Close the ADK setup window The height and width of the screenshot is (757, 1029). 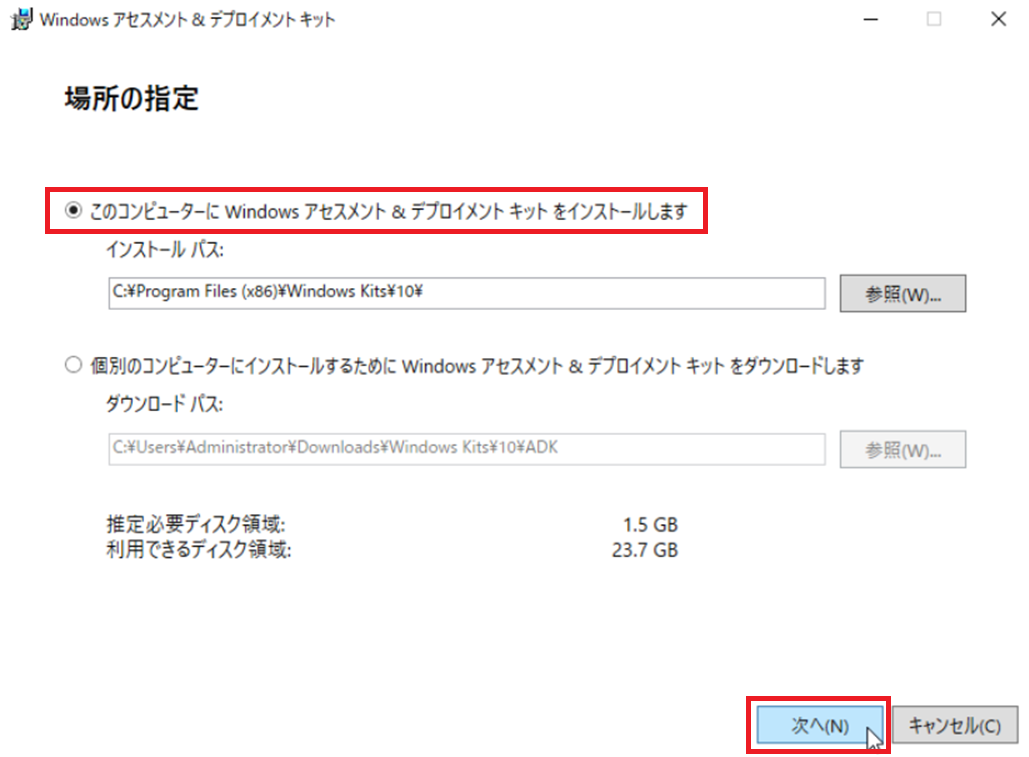[x=998, y=19]
